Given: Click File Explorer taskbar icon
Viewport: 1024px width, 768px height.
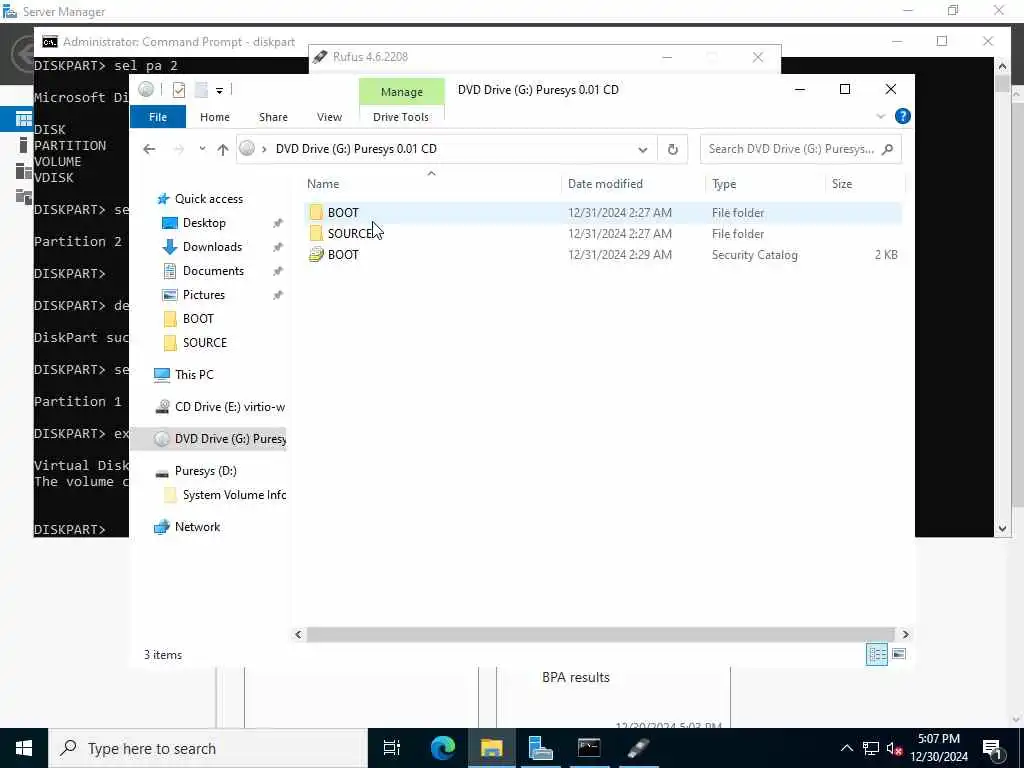Looking at the screenshot, I should coord(491,748).
